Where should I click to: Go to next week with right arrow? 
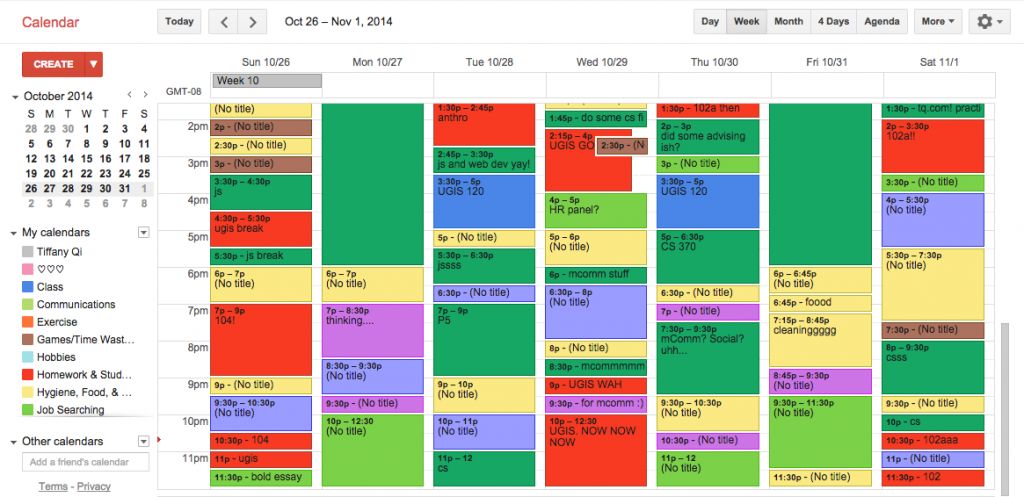(x=252, y=22)
